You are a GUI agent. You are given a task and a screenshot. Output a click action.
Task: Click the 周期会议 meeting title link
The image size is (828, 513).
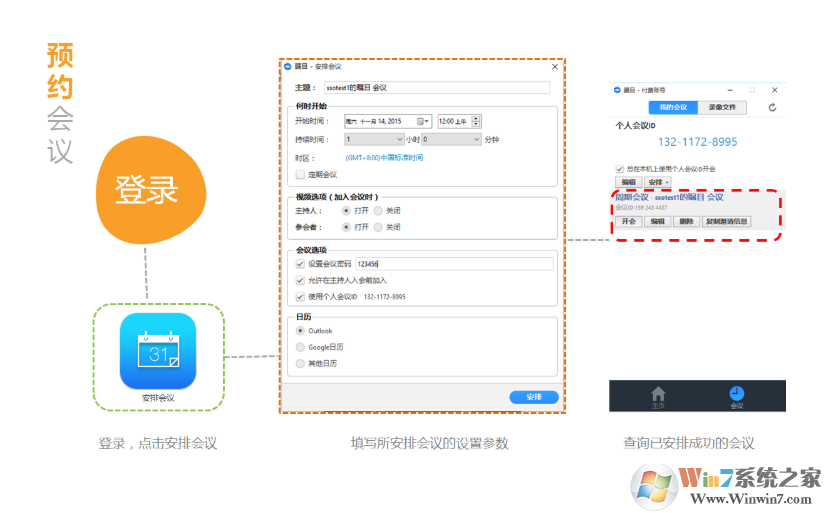[x=669, y=197]
